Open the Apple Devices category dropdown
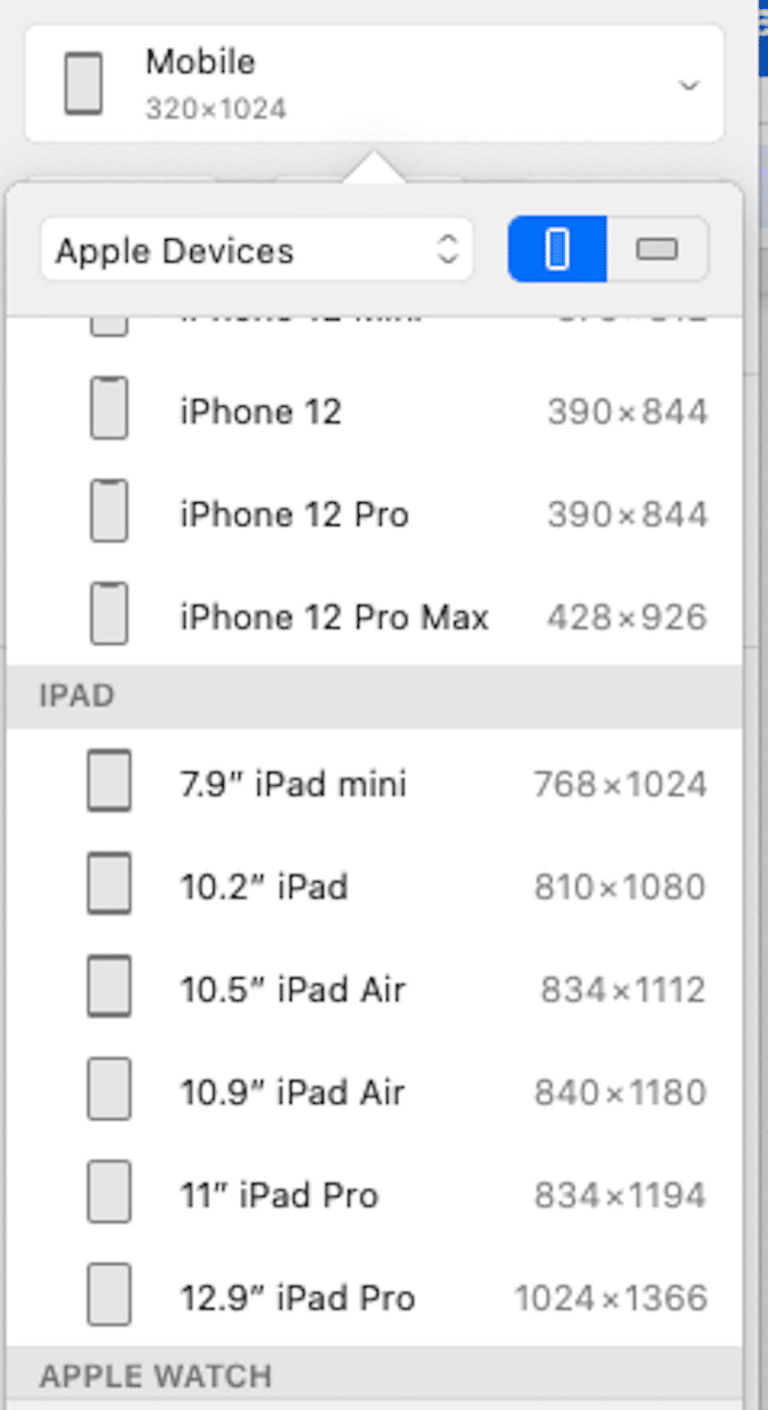This screenshot has width=768, height=1410. click(x=256, y=250)
